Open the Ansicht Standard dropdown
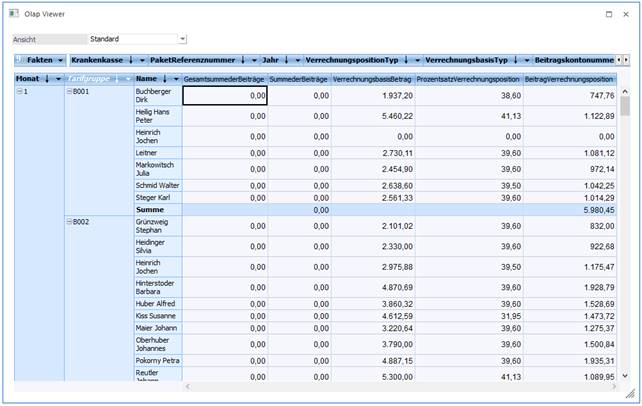 tap(182, 39)
